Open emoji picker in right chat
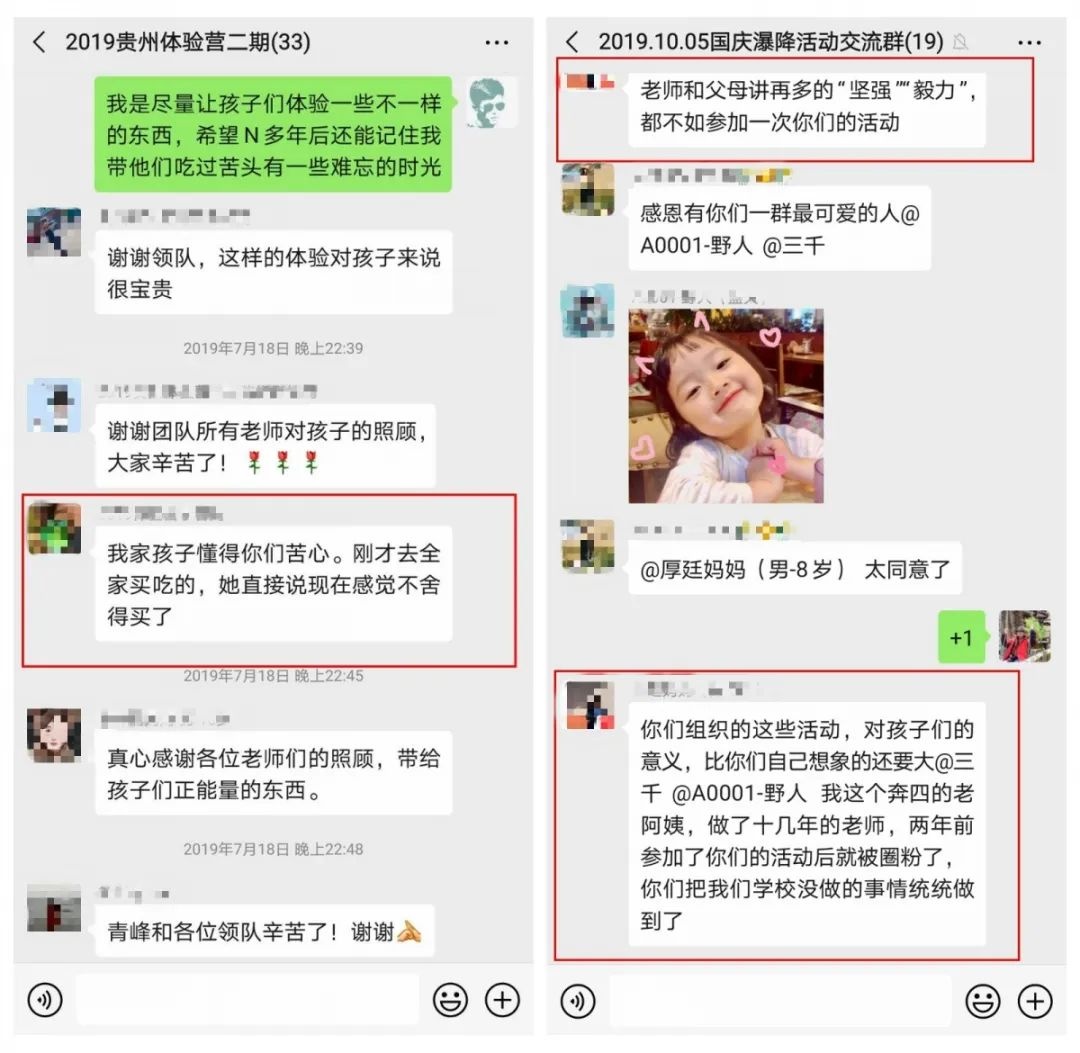The width and height of the screenshot is (1080, 1053). [983, 1001]
